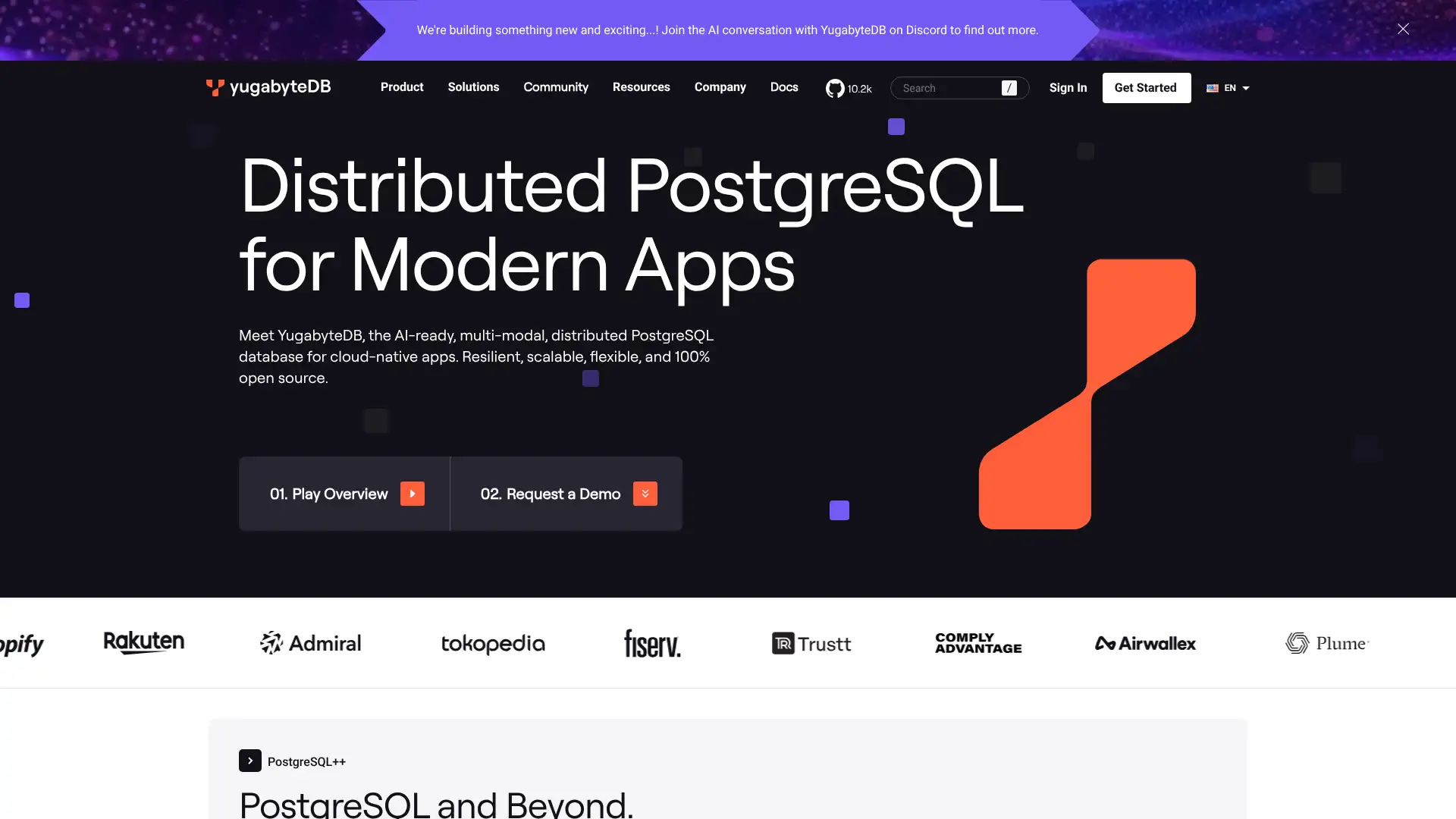Screen dimensions: 1456x819
Task: Click the YugabyteDB logo
Action: [268, 87]
